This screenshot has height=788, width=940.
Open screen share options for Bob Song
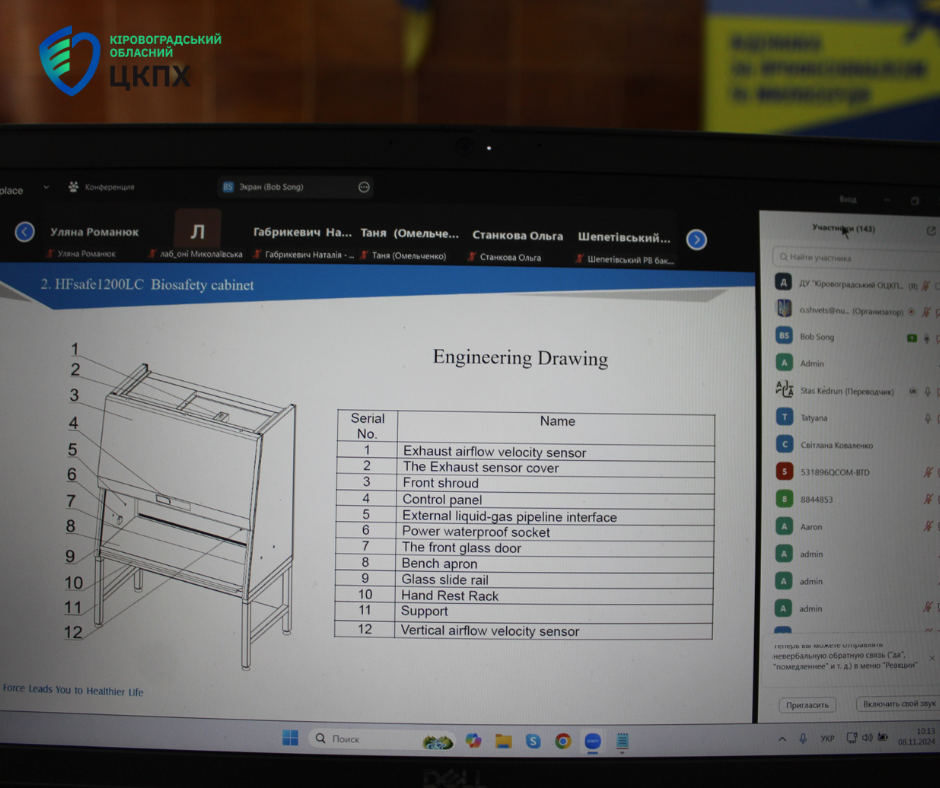[x=364, y=187]
